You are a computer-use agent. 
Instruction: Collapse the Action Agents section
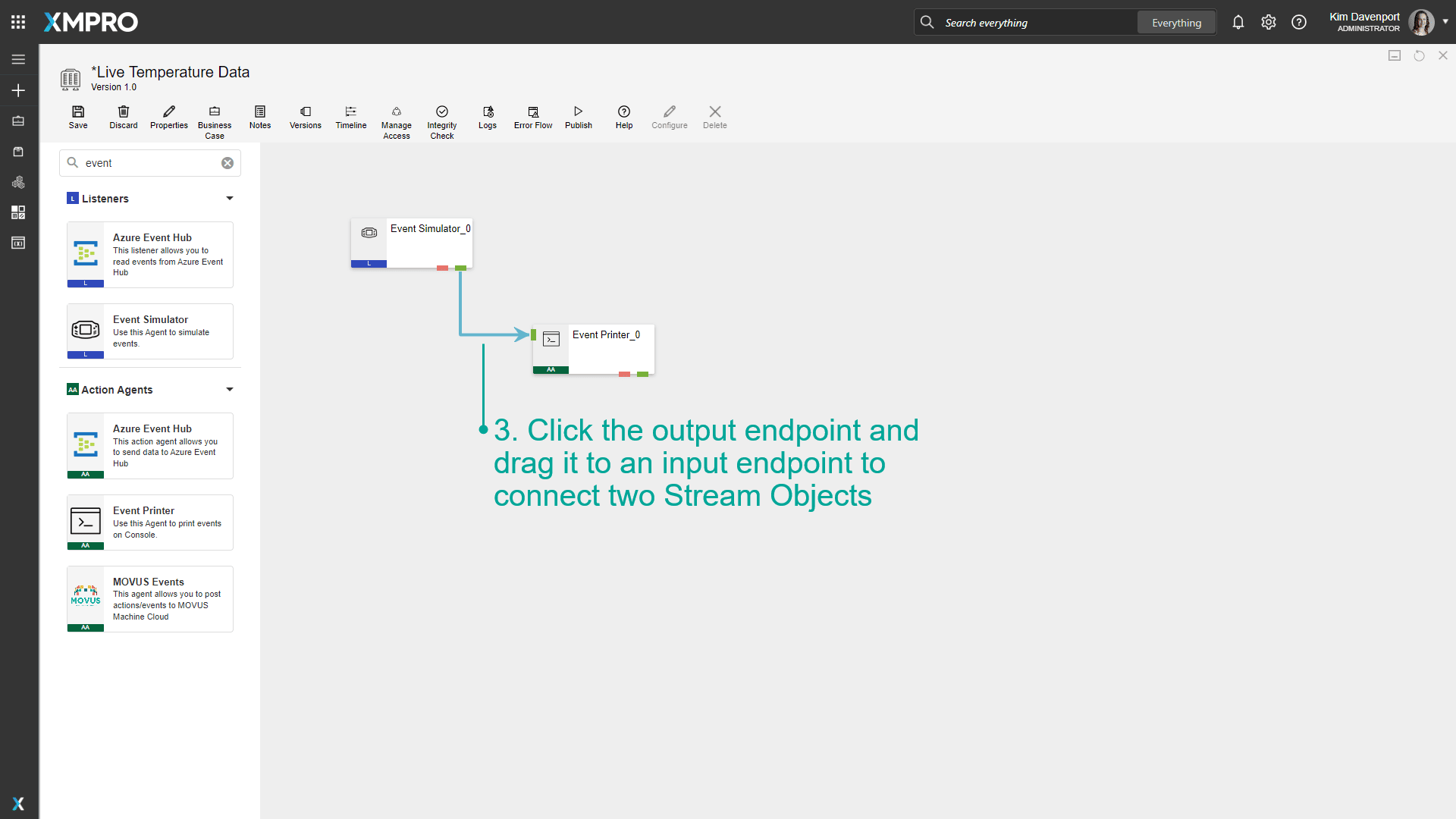pyautogui.click(x=230, y=390)
